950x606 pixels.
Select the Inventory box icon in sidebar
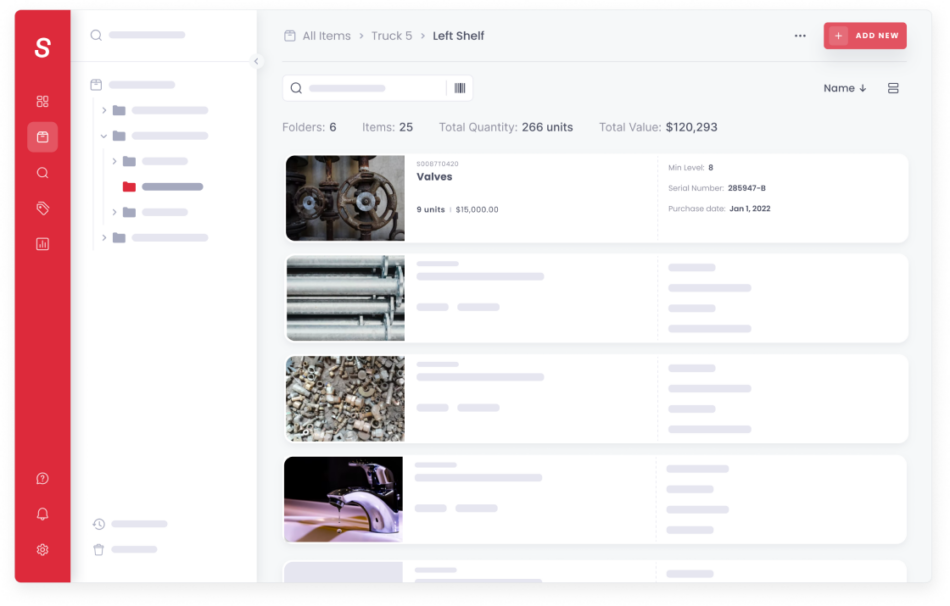click(42, 138)
